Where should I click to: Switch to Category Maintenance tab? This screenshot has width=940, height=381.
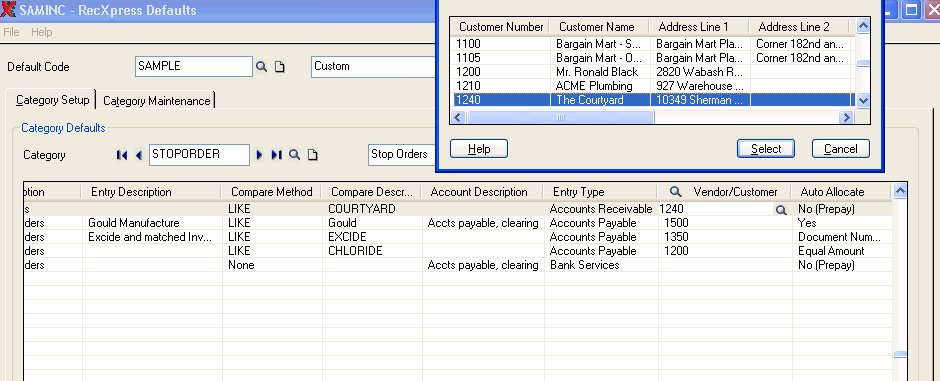click(156, 101)
